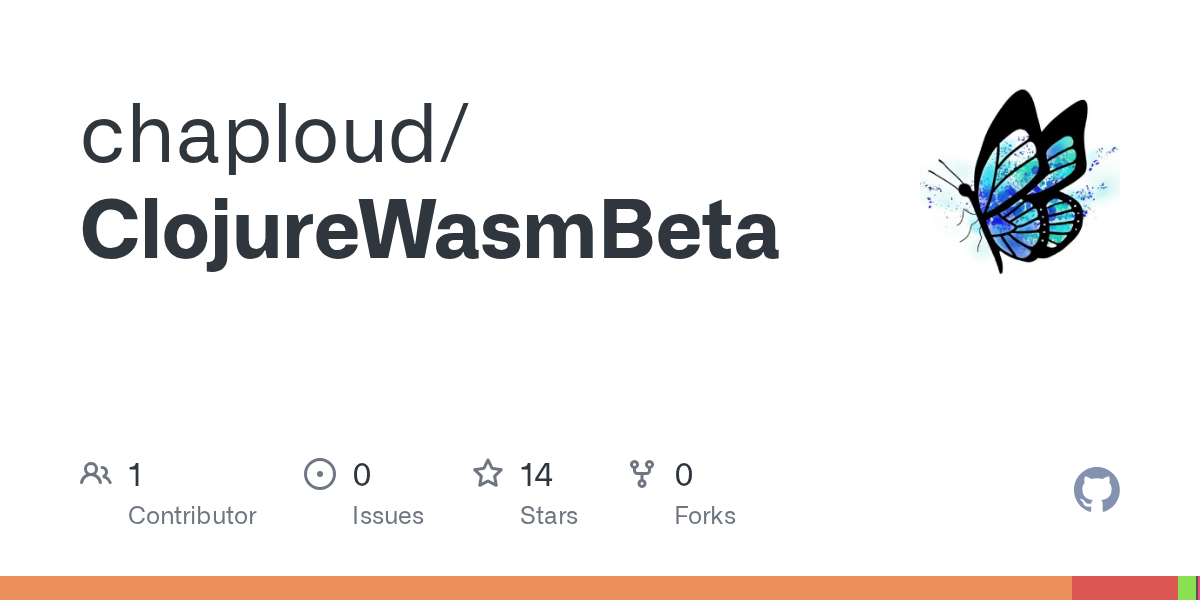
Task: Click the Stars label
Action: [549, 516]
